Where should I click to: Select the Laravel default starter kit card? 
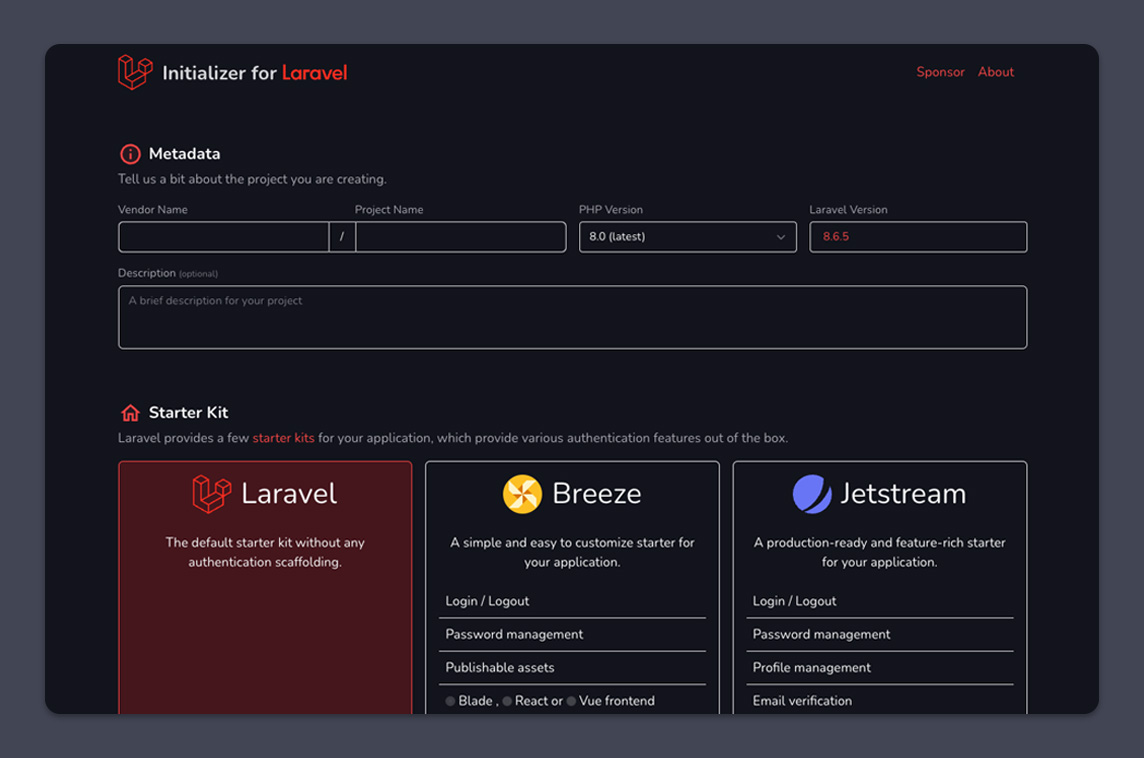pos(266,587)
